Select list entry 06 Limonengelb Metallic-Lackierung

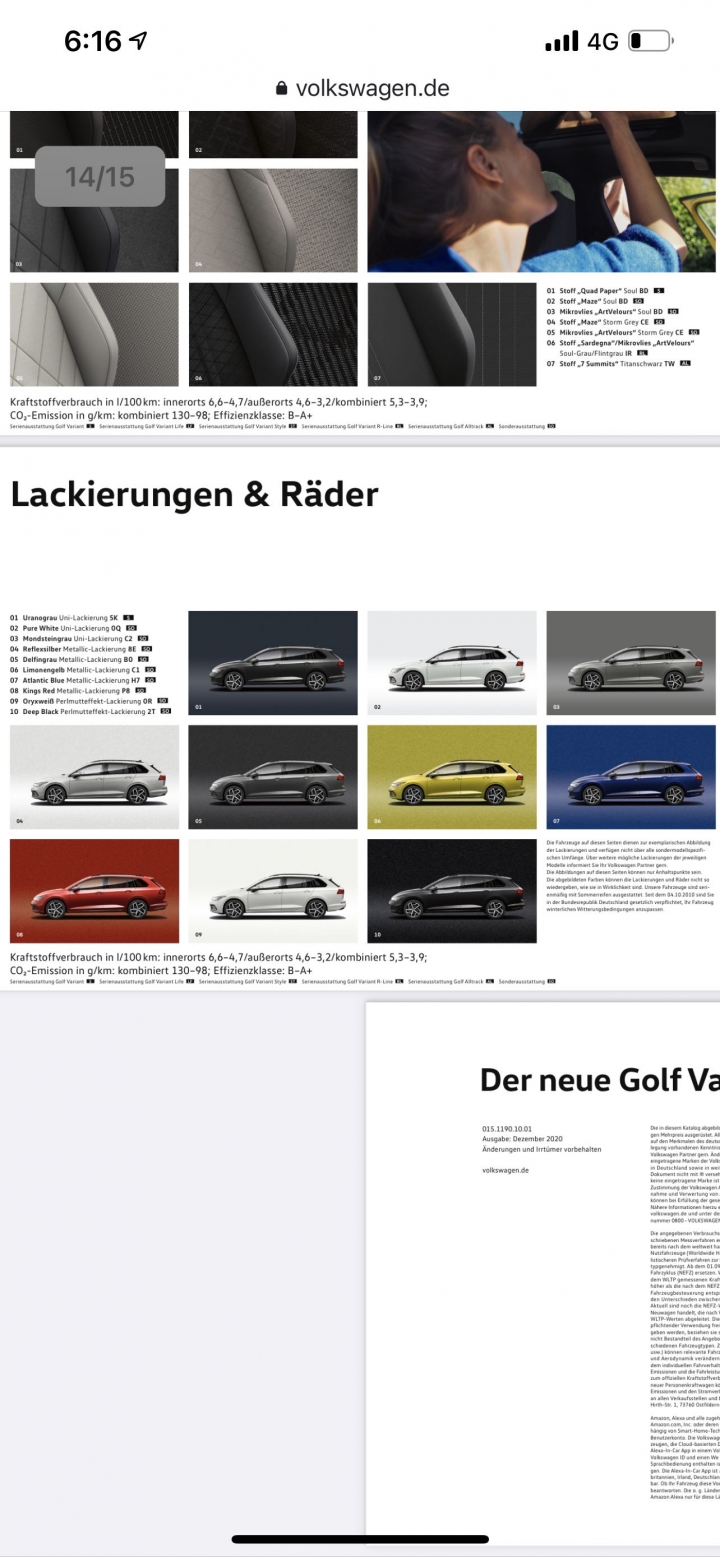[82, 670]
